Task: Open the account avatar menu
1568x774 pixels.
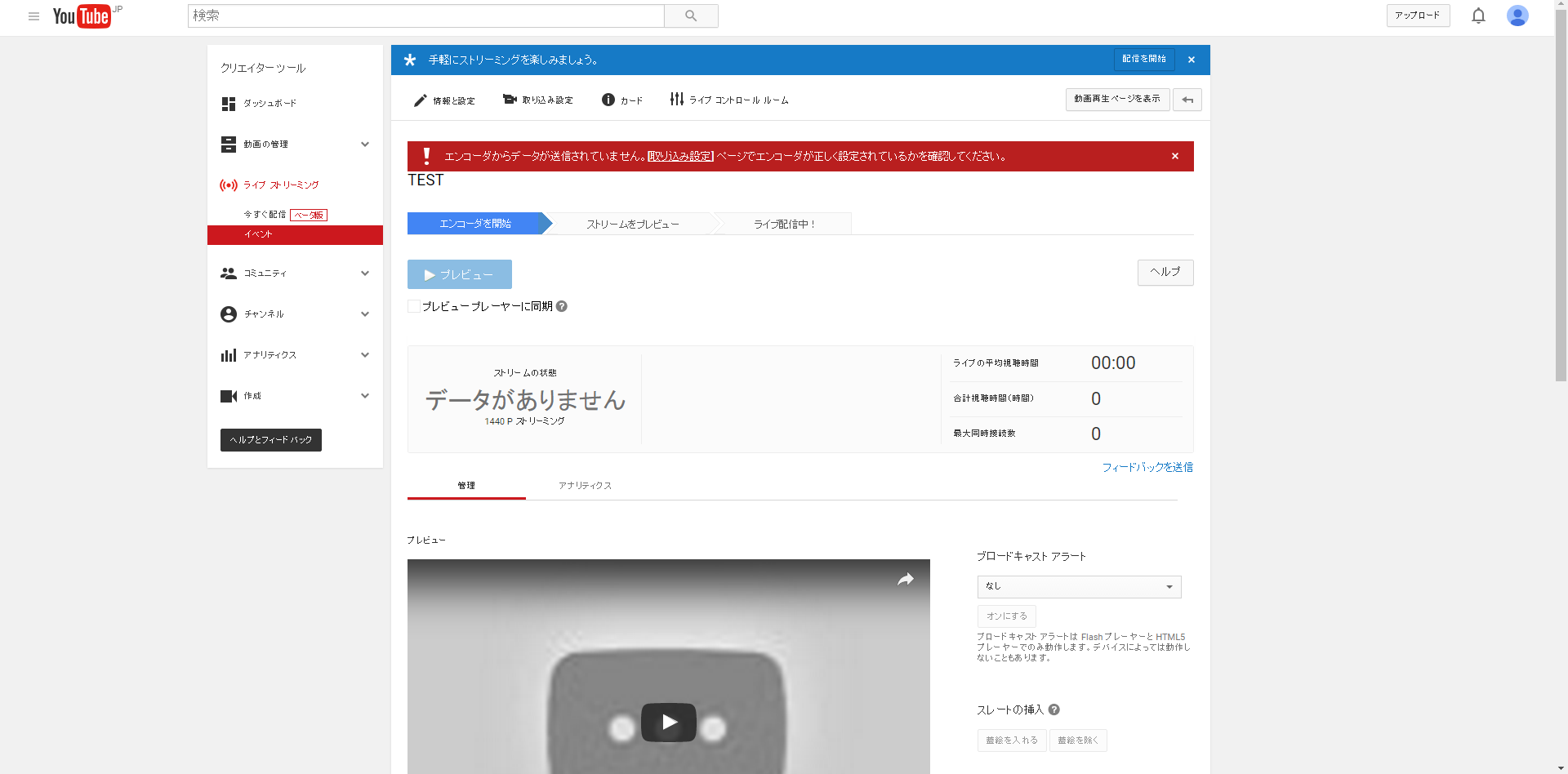Action: click(1517, 16)
